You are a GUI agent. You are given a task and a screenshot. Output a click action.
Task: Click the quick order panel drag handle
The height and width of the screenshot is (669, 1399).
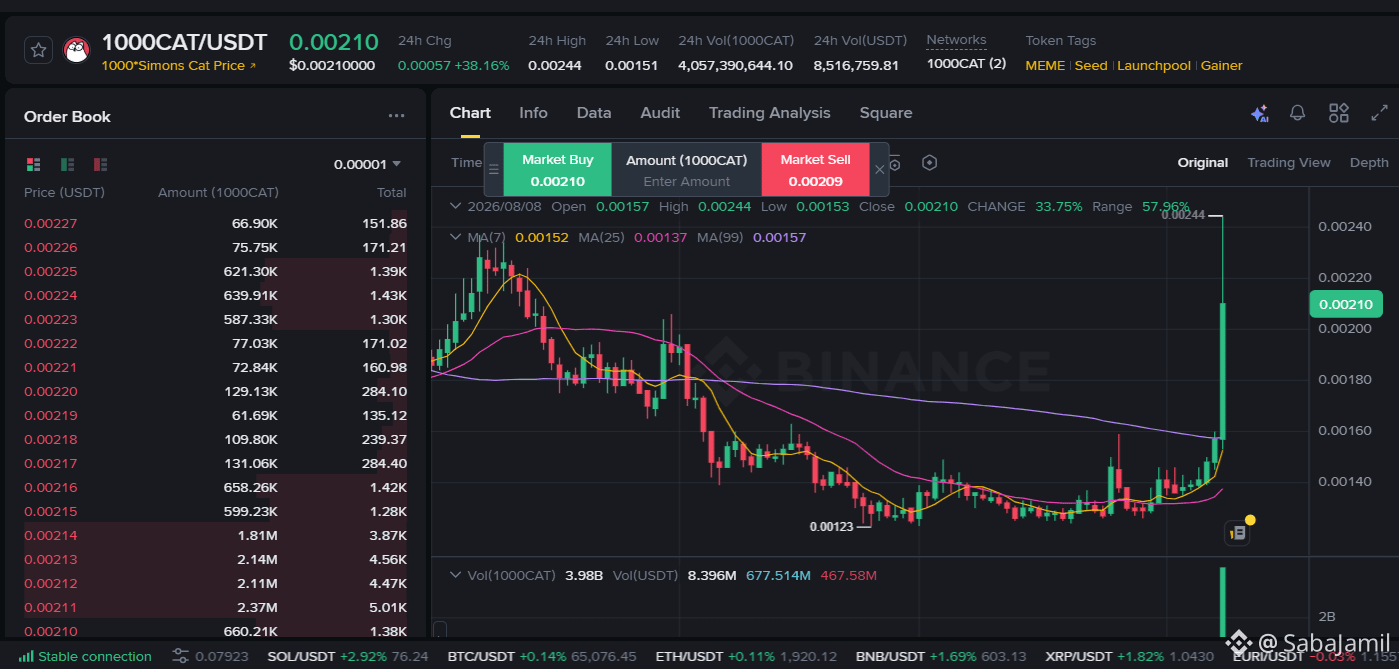pyautogui.click(x=493, y=170)
